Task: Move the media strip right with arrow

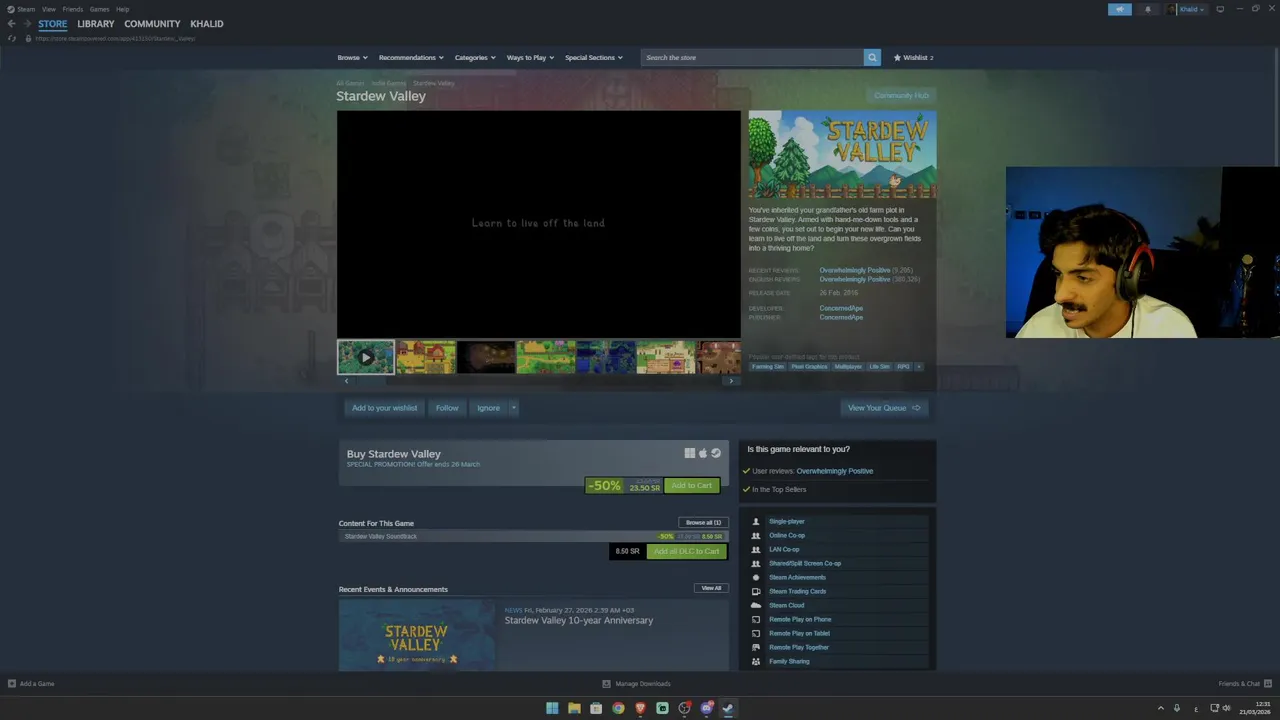Action: 731,381
